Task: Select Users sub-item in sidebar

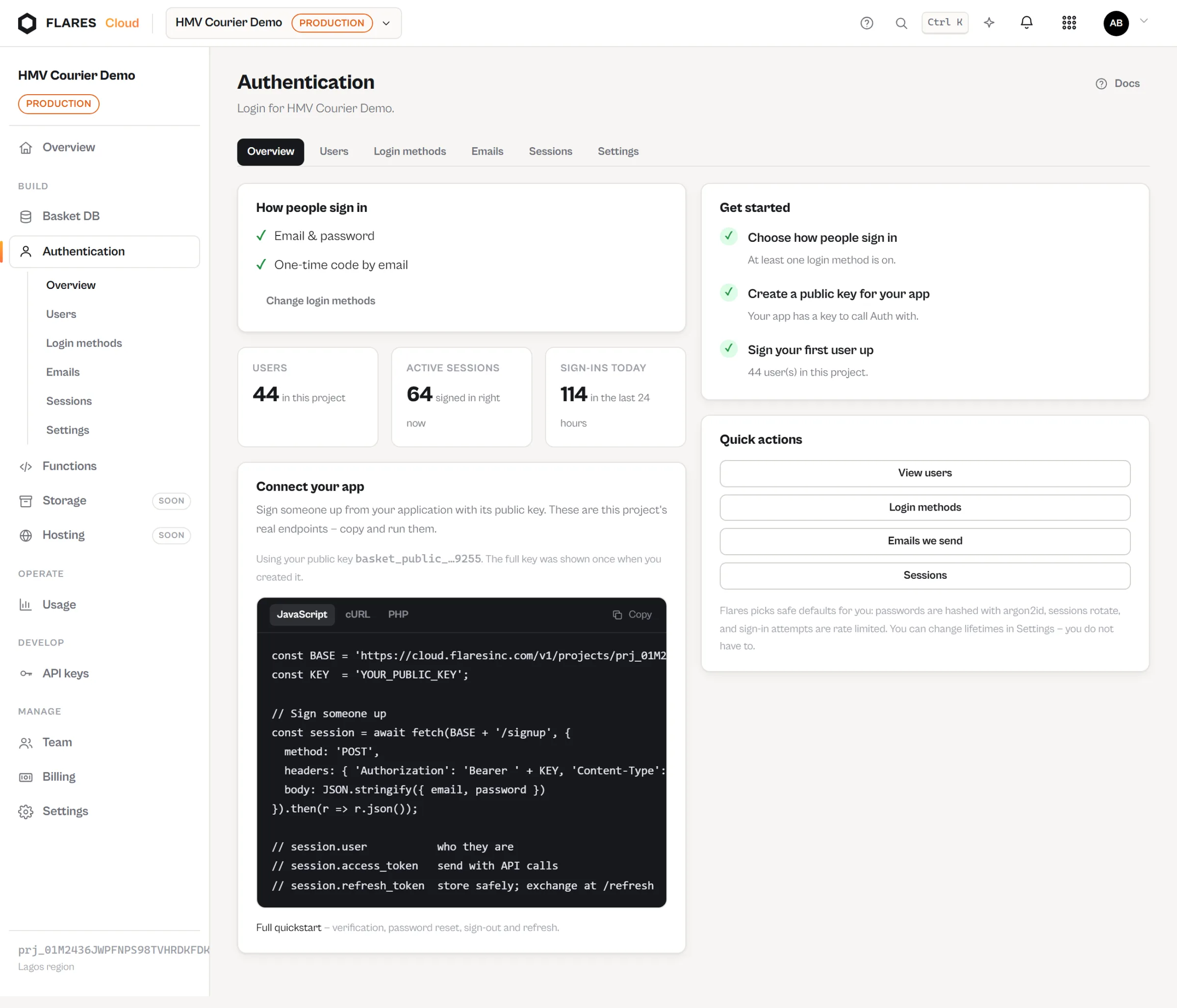Action: click(x=61, y=314)
